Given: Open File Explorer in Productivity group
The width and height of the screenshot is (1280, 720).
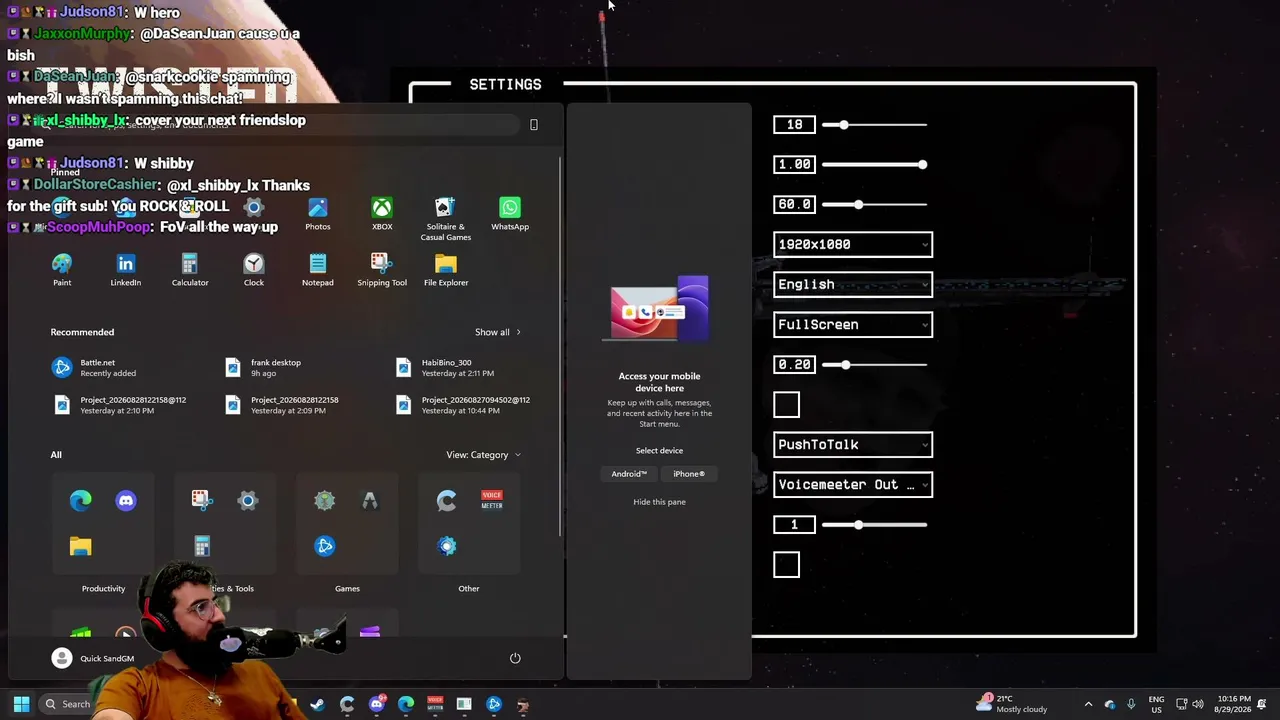Looking at the screenshot, I should coord(81,546).
